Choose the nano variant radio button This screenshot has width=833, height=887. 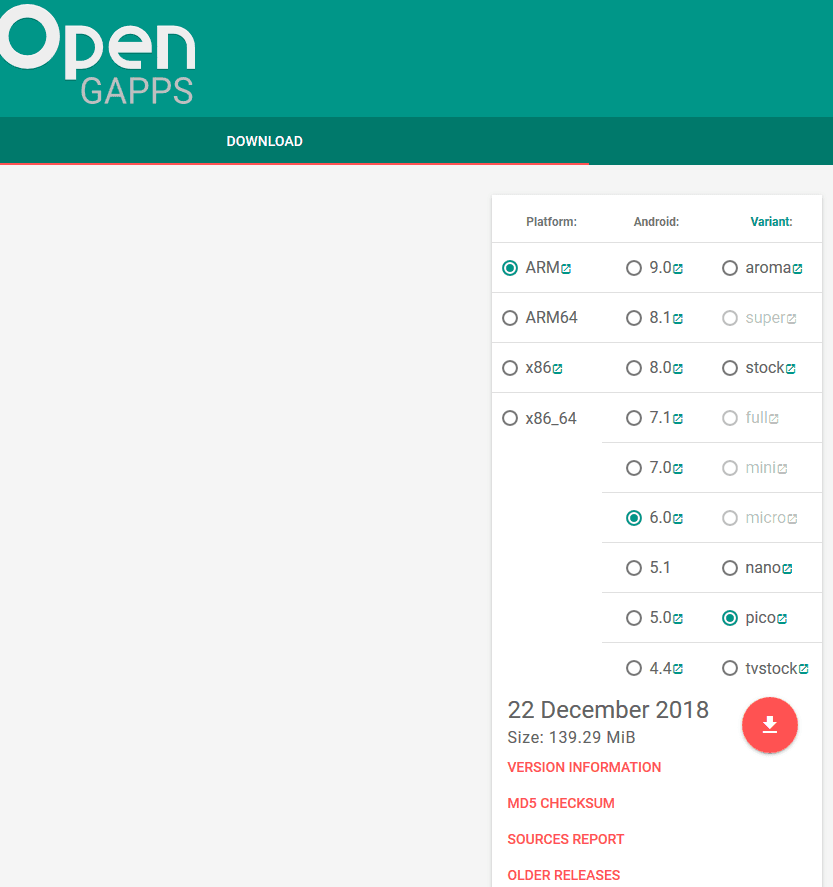tap(730, 568)
